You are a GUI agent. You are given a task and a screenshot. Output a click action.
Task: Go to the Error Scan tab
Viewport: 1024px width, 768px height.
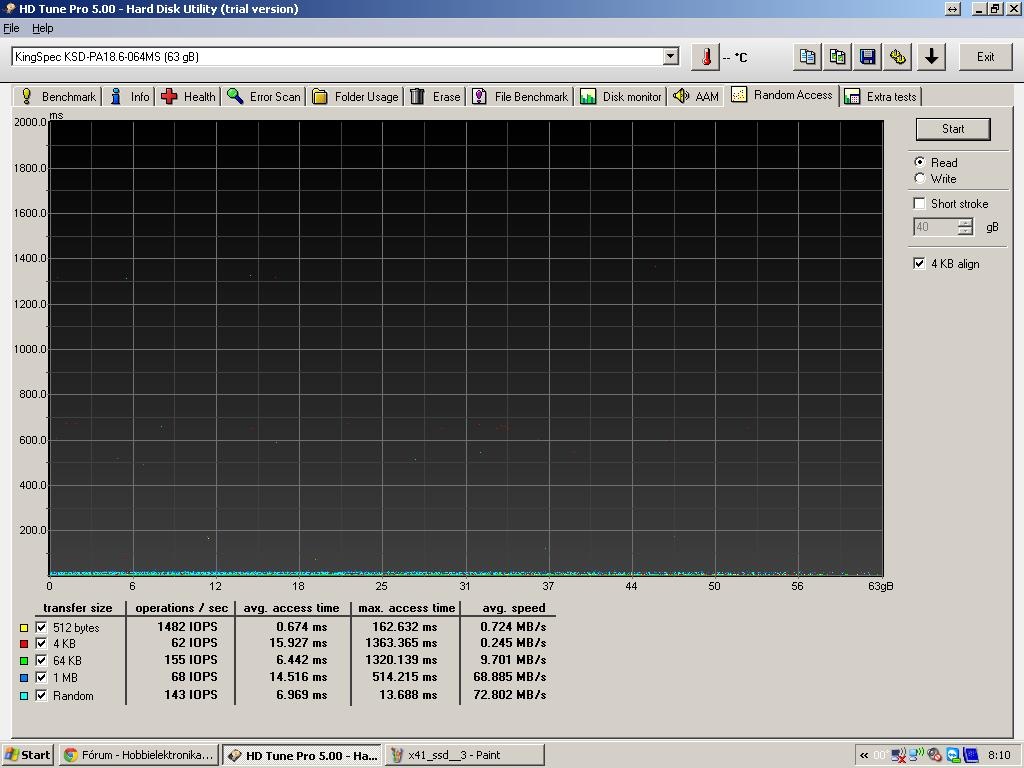[x=264, y=97]
